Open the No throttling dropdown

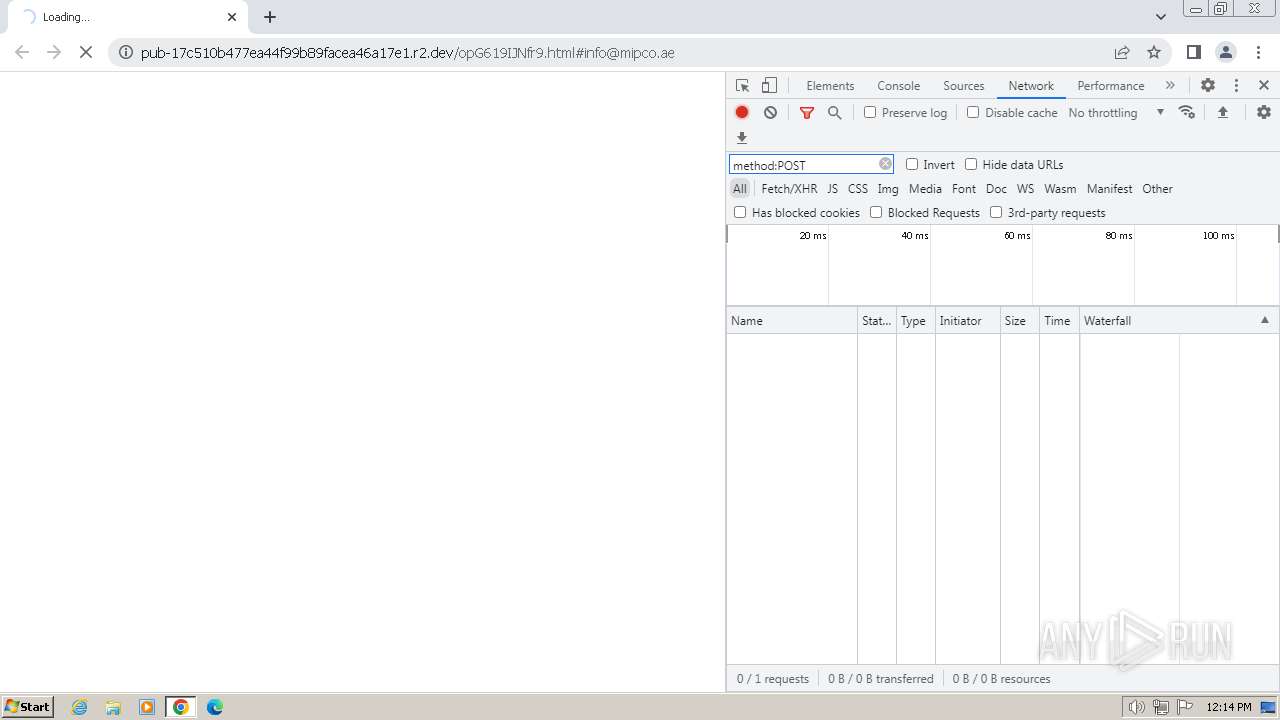tap(1116, 113)
